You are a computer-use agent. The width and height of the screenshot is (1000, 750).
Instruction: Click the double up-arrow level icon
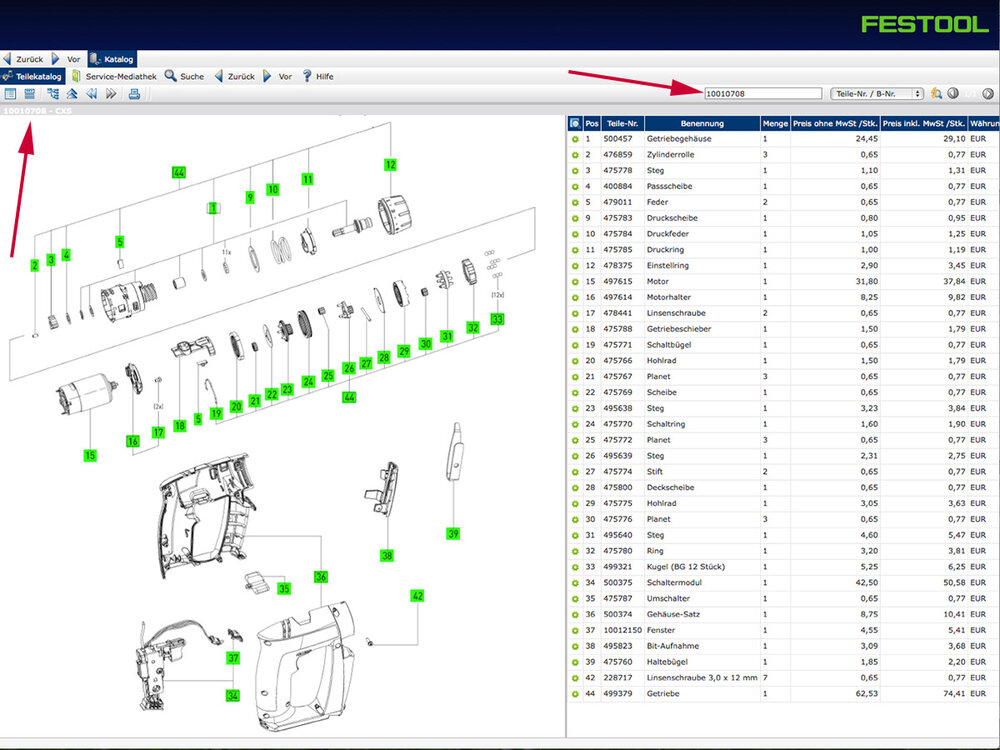72,94
